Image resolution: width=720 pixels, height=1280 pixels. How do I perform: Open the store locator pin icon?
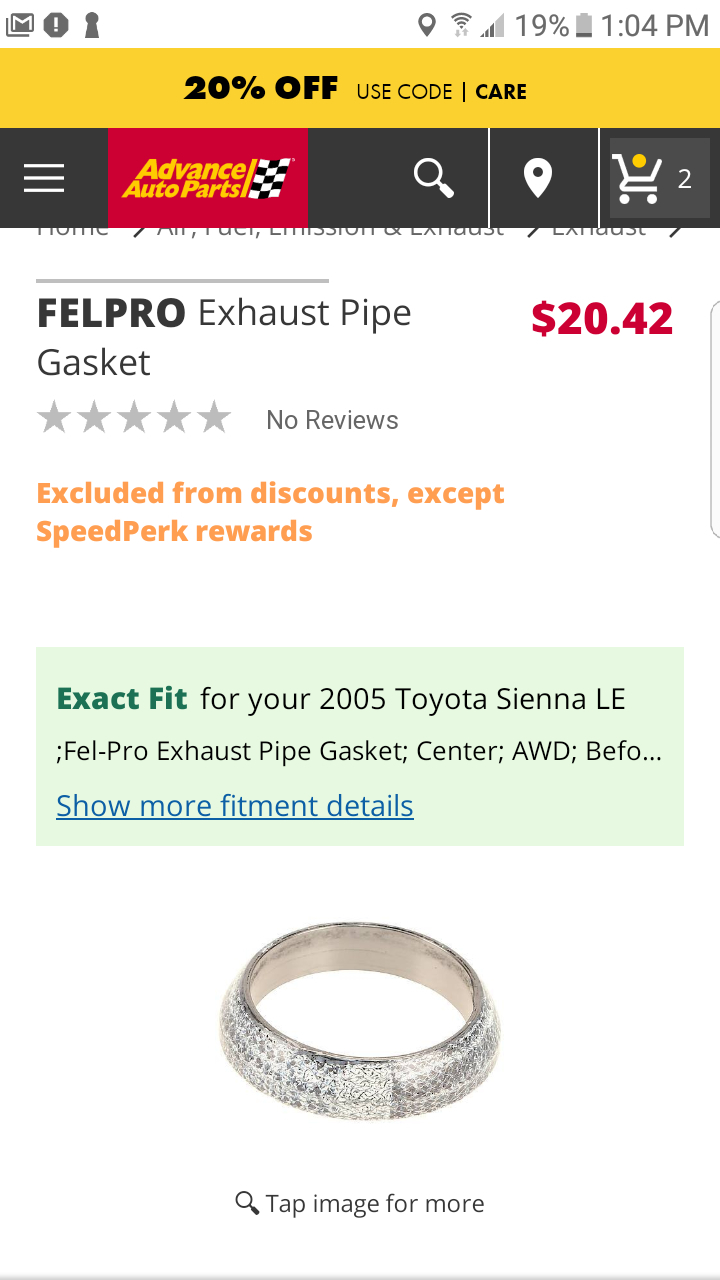(x=538, y=178)
